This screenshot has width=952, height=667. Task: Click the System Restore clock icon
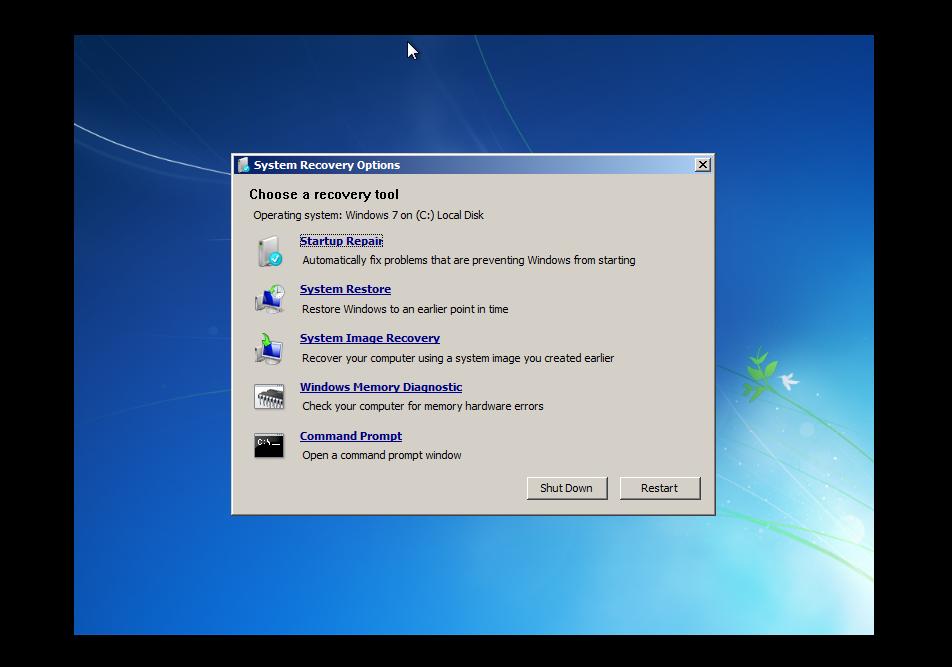(x=269, y=299)
